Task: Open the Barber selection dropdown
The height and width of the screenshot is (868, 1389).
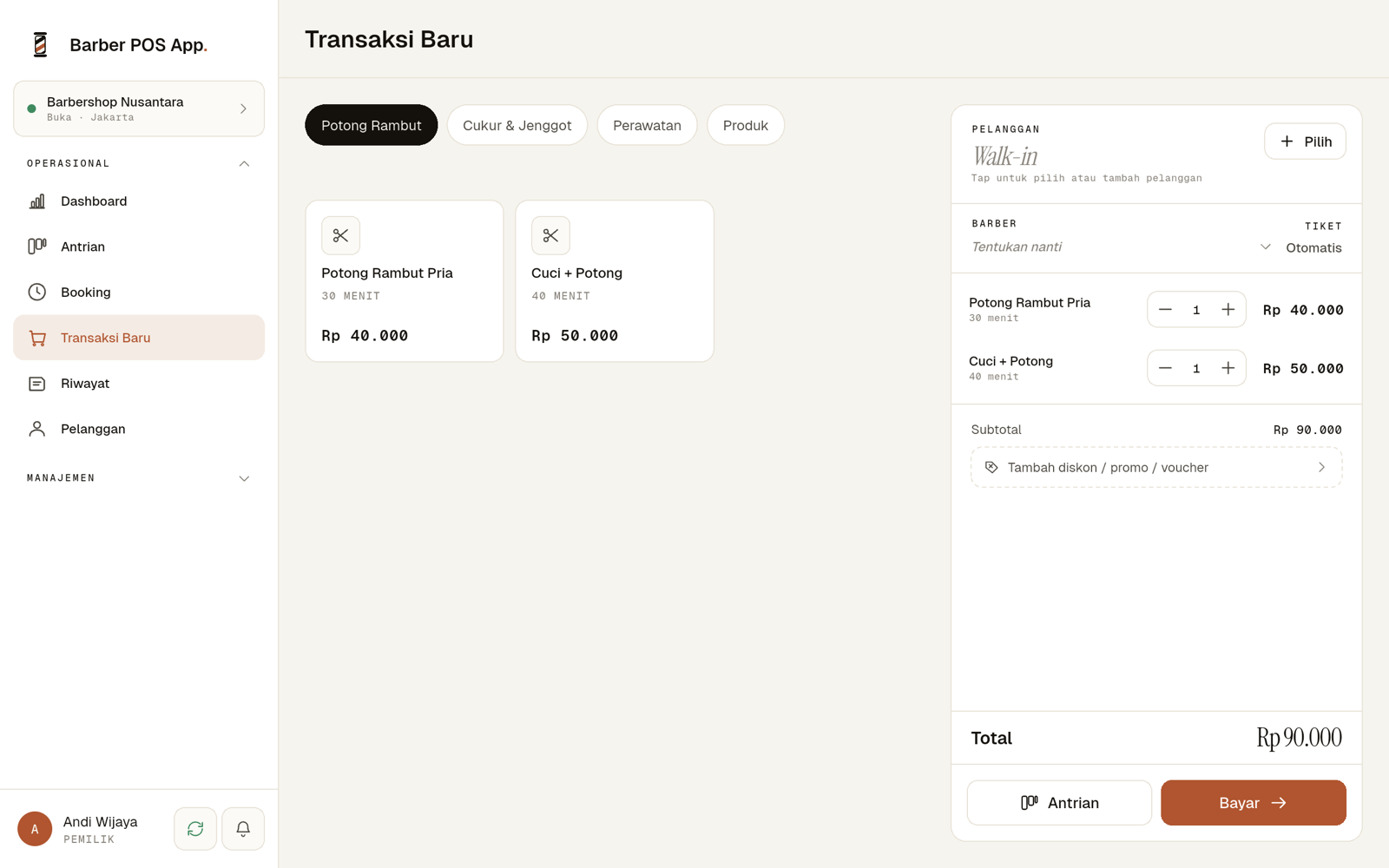Action: coord(1121,247)
